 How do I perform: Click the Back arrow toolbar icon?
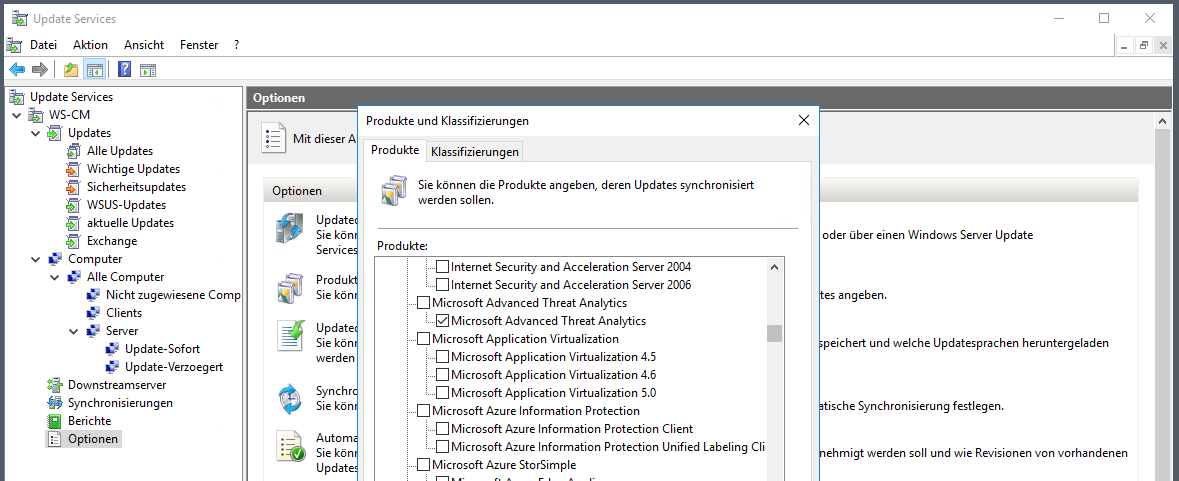(17, 70)
